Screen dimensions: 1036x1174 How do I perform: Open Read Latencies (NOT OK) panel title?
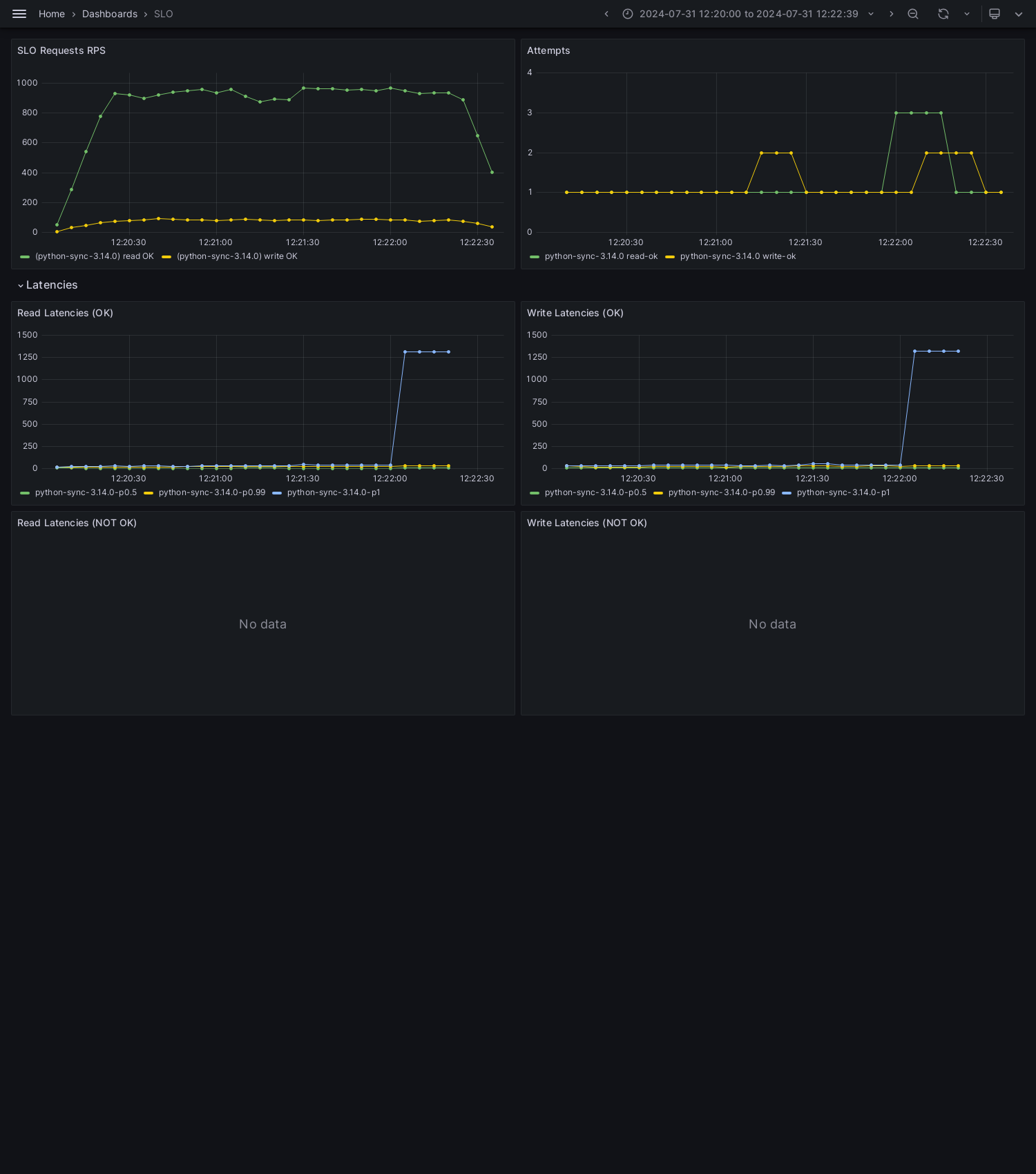pos(77,523)
